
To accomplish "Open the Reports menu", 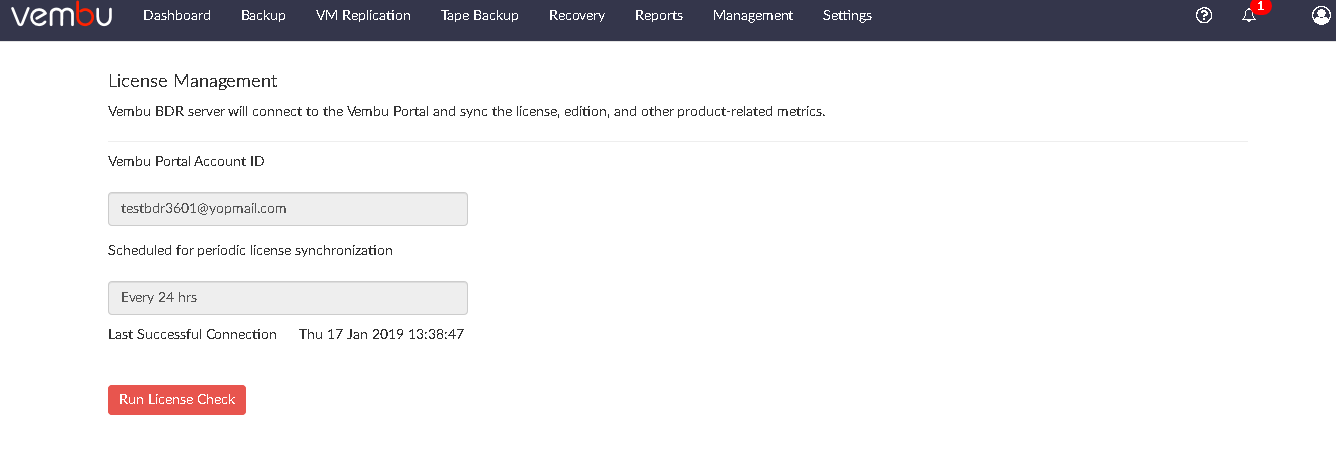I will coord(659,16).
